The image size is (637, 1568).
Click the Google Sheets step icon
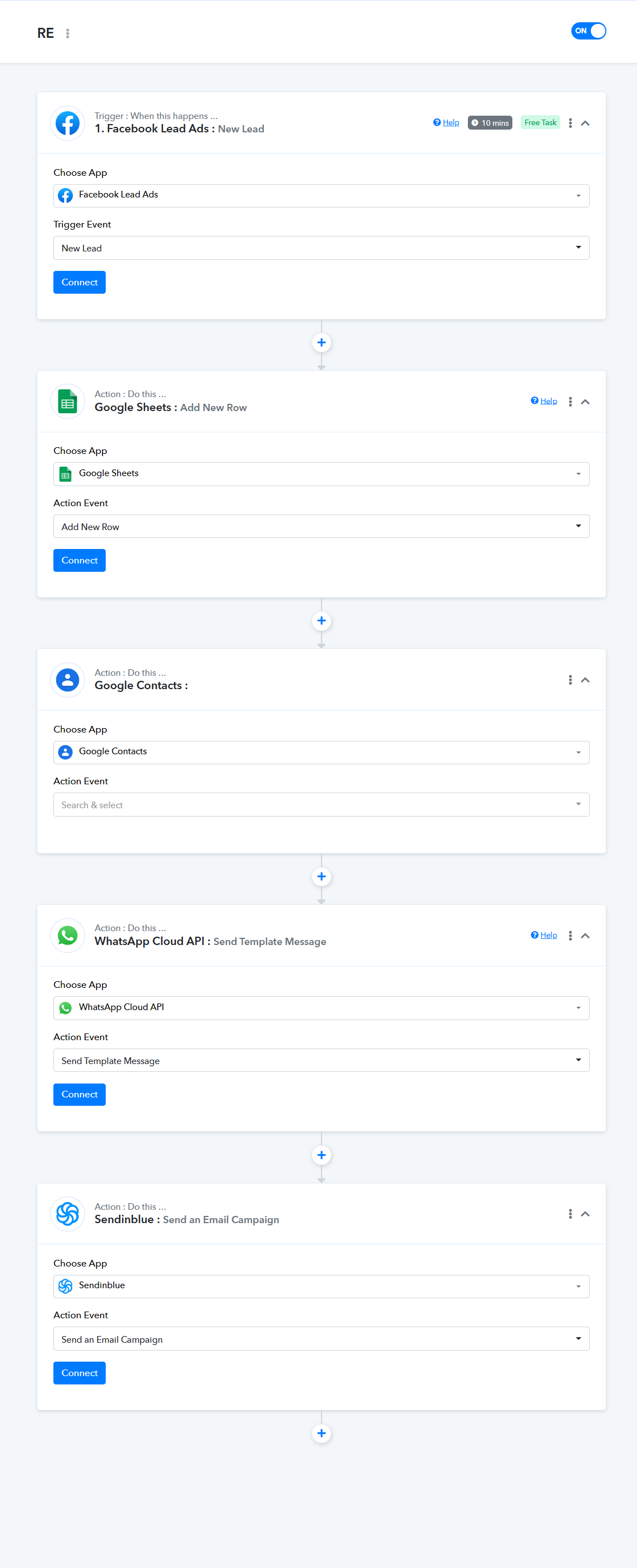click(68, 402)
